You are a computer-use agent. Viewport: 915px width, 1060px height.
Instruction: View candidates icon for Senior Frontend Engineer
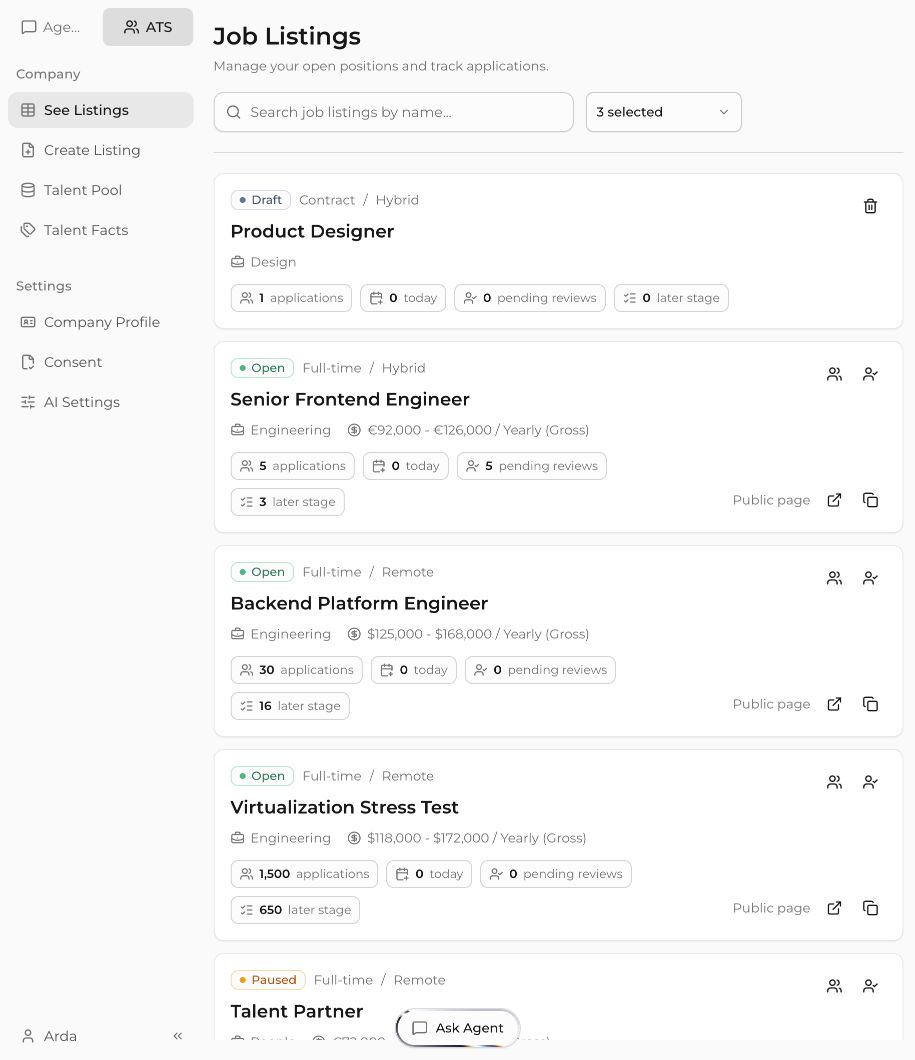pos(835,374)
